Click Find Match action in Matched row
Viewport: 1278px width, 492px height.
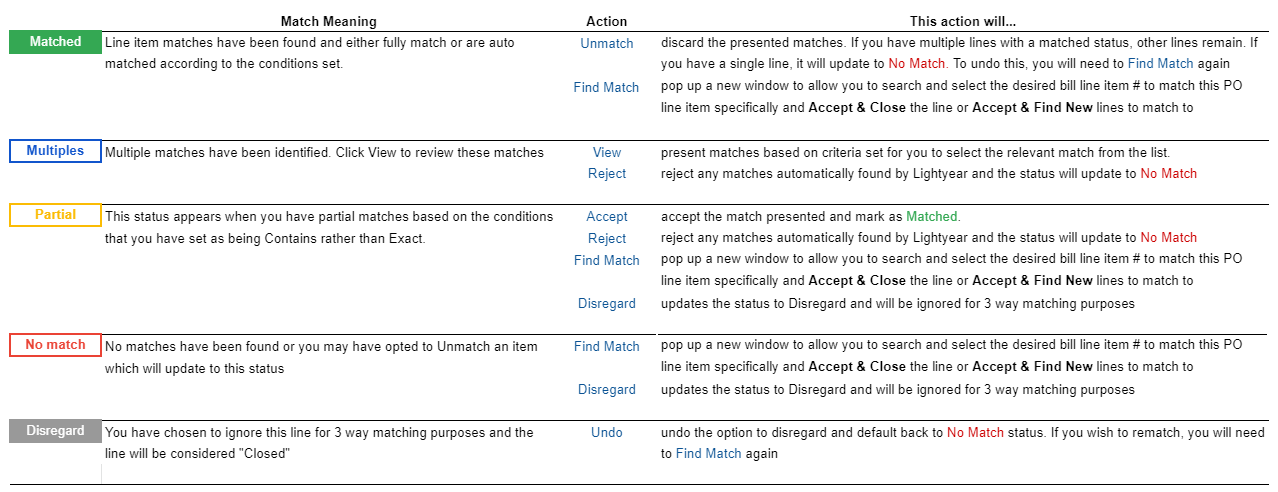[606, 87]
